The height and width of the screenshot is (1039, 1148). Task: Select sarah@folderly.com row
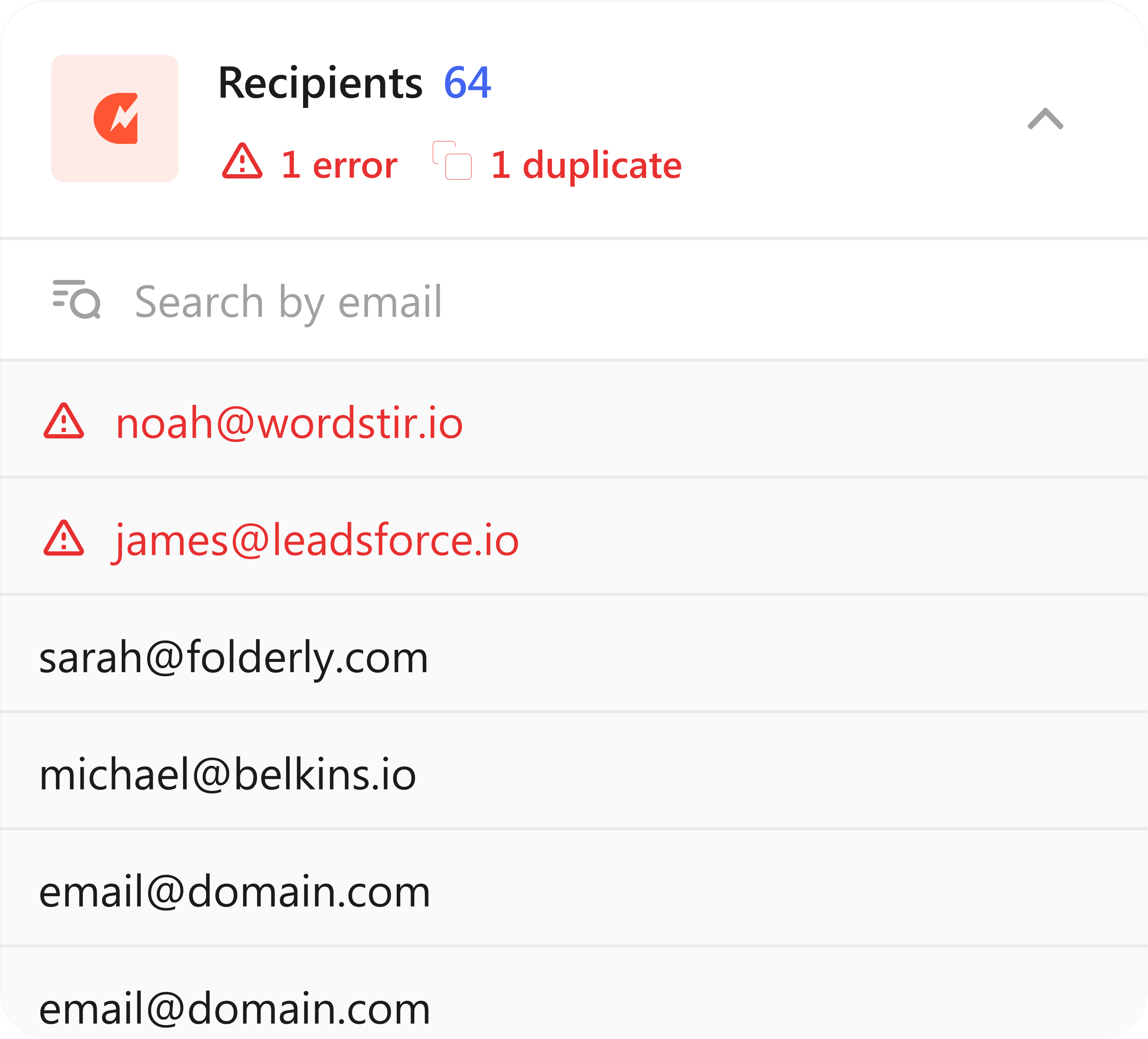point(233,657)
